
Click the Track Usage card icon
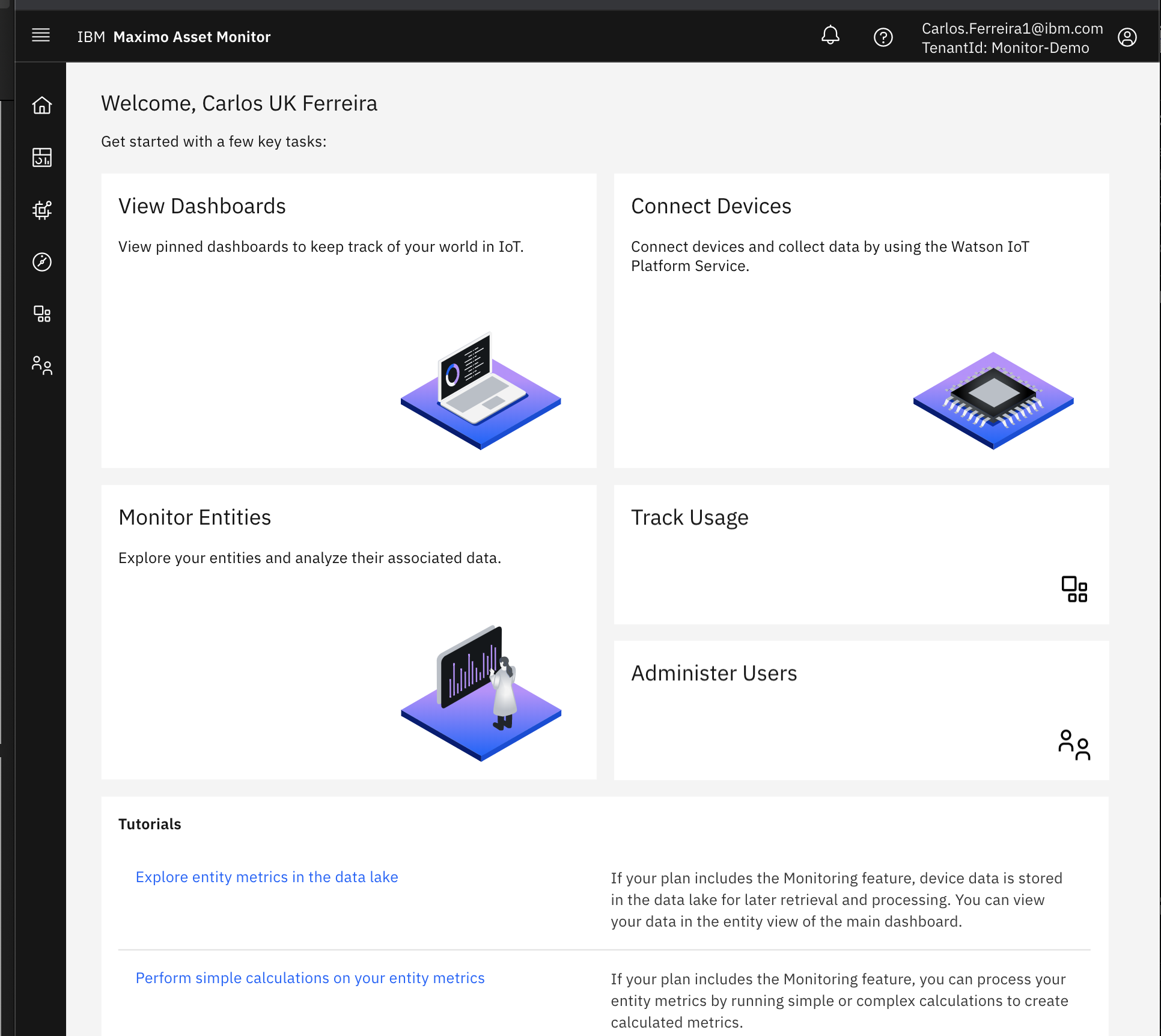click(1074, 589)
